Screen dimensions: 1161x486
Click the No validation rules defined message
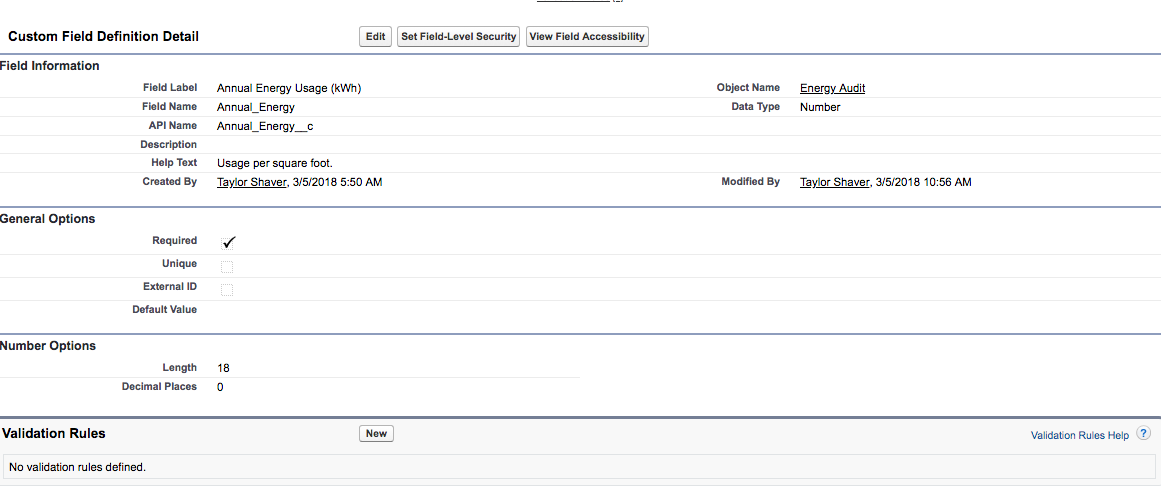[x=77, y=467]
